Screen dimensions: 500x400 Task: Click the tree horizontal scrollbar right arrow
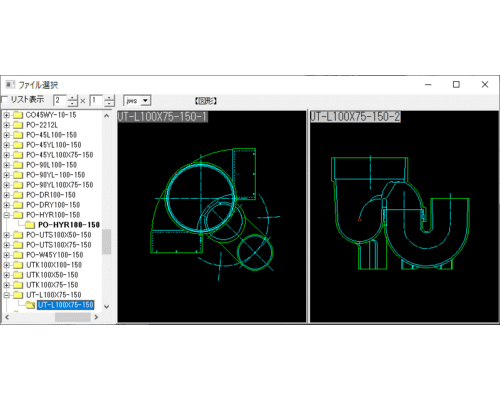(96, 317)
